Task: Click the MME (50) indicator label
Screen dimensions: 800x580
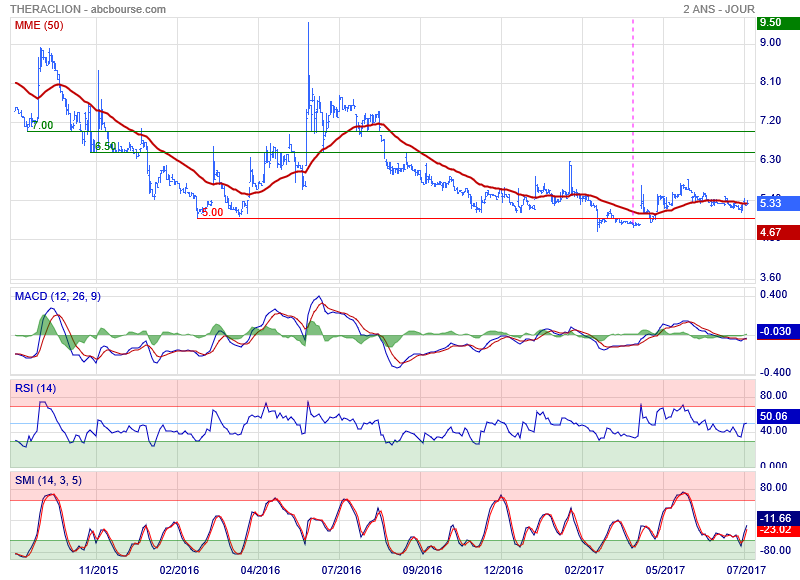Action: [39, 26]
